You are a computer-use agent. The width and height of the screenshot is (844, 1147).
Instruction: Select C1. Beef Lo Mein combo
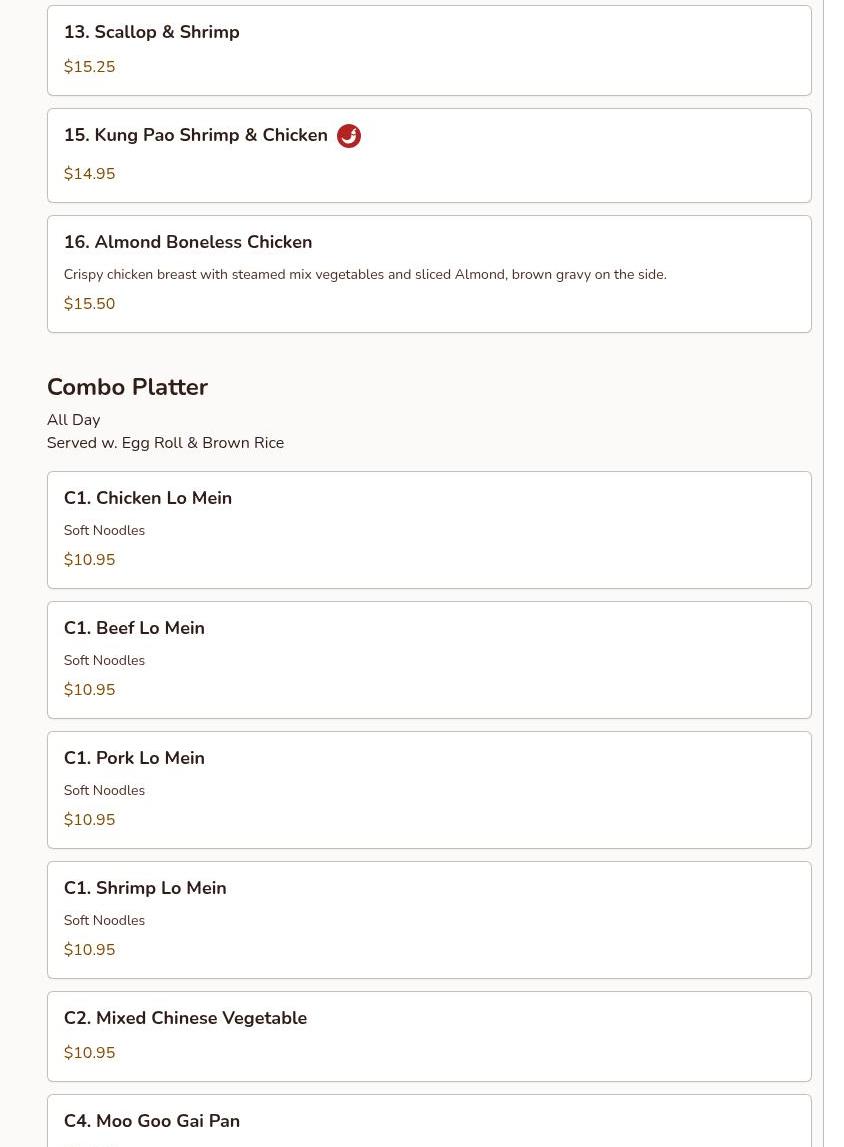click(x=429, y=660)
